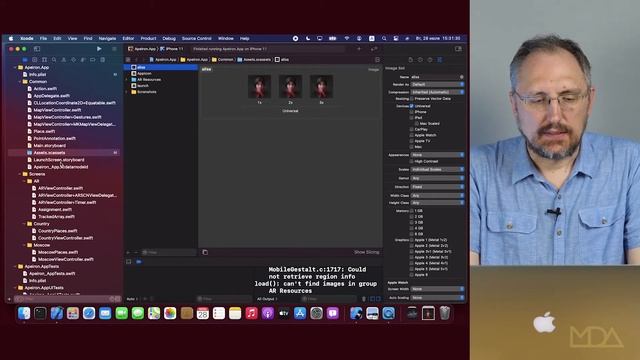This screenshot has width=640, height=360.
Task: Clear the console with the trash icon
Action: point(364,299)
